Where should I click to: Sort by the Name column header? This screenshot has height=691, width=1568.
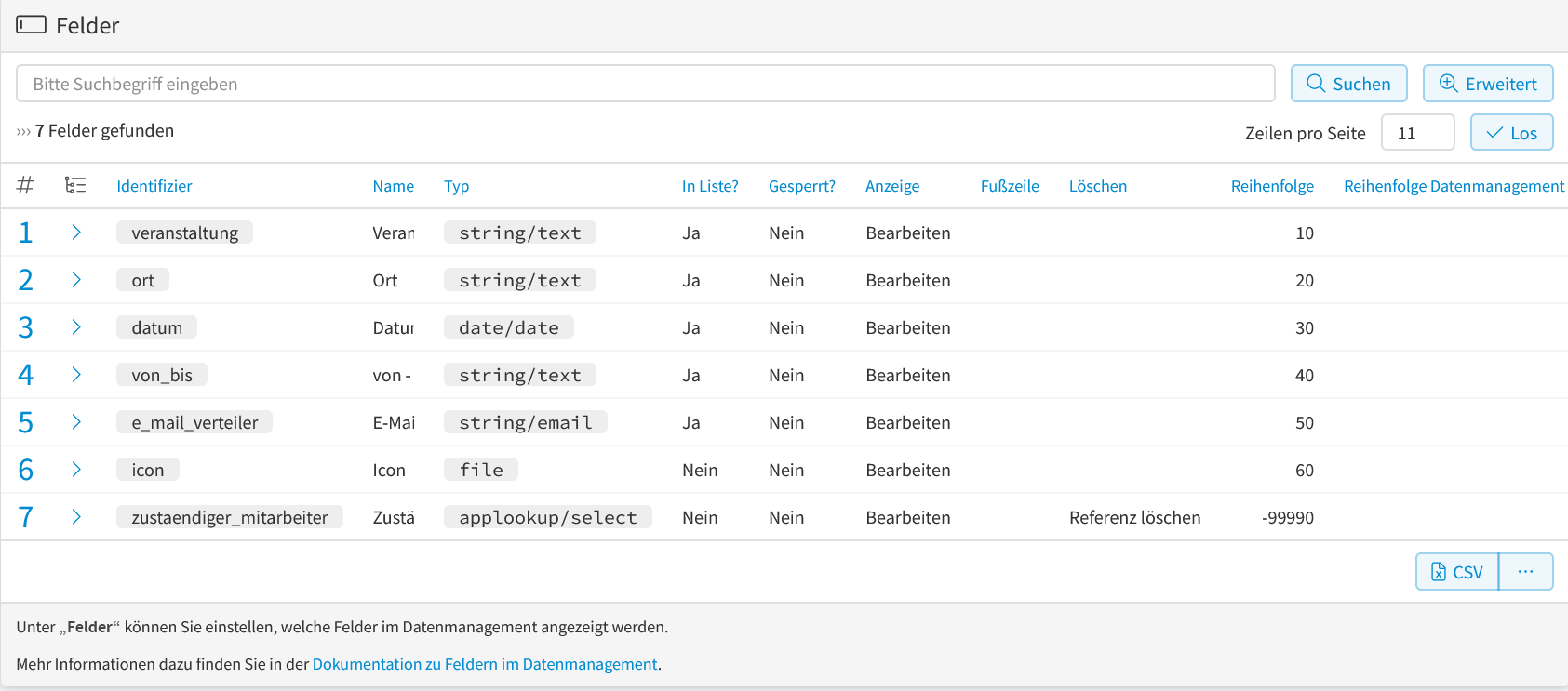tap(393, 186)
